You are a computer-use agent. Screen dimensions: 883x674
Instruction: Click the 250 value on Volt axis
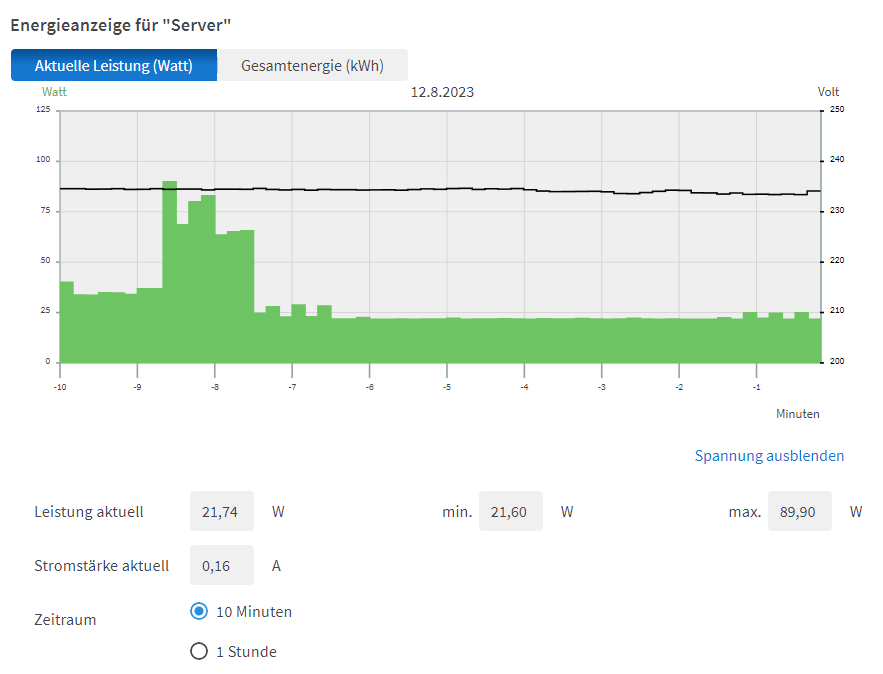point(837,109)
